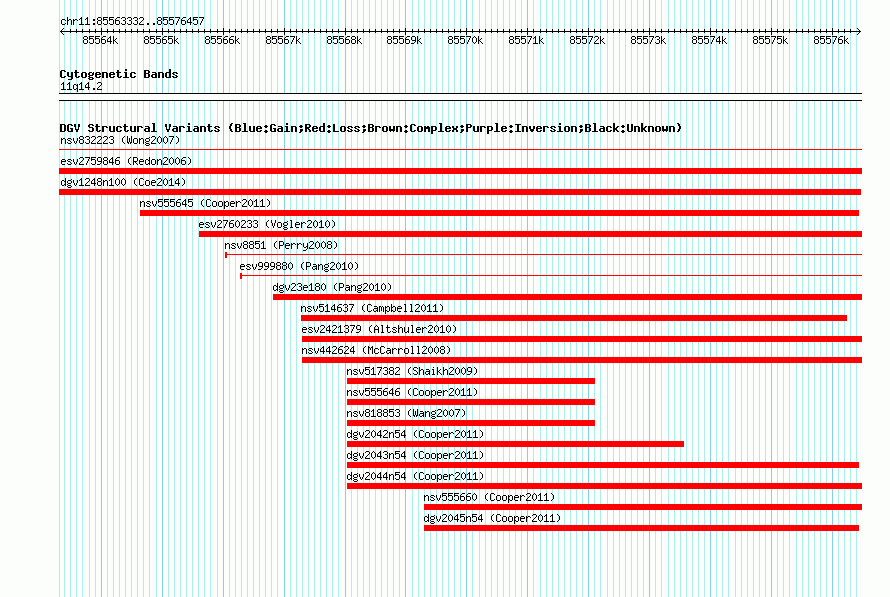This screenshot has width=890, height=597.
Task: Open the dgv1248n100 (Coe2014) variant label
Action: [123, 182]
